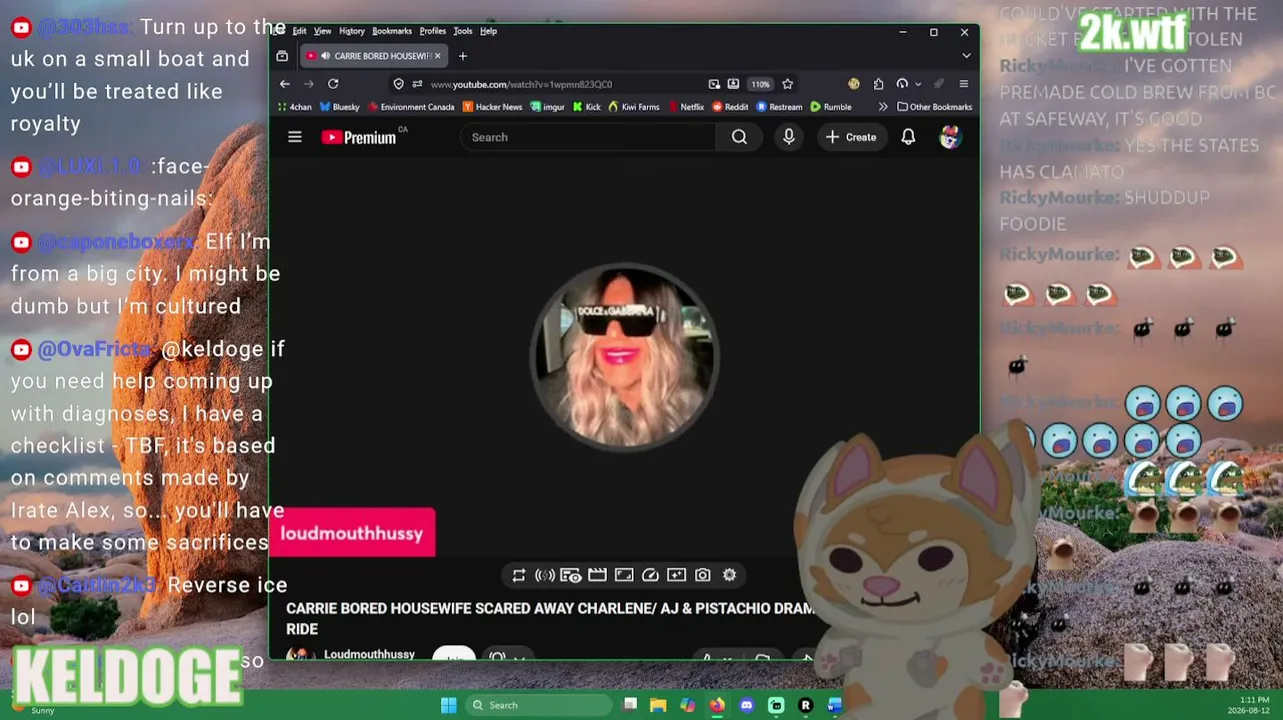1283x720 pixels.
Task: Click the circular video avatar of the streamer
Action: (624, 356)
